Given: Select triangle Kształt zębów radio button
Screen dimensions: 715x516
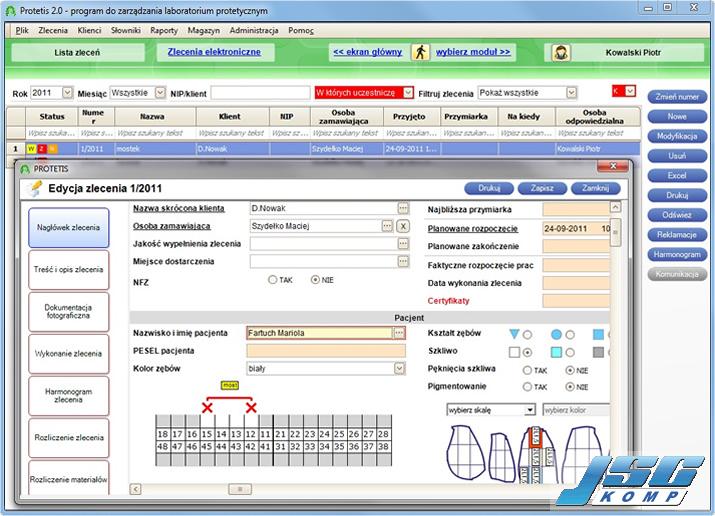Looking at the screenshot, I should 528,335.
